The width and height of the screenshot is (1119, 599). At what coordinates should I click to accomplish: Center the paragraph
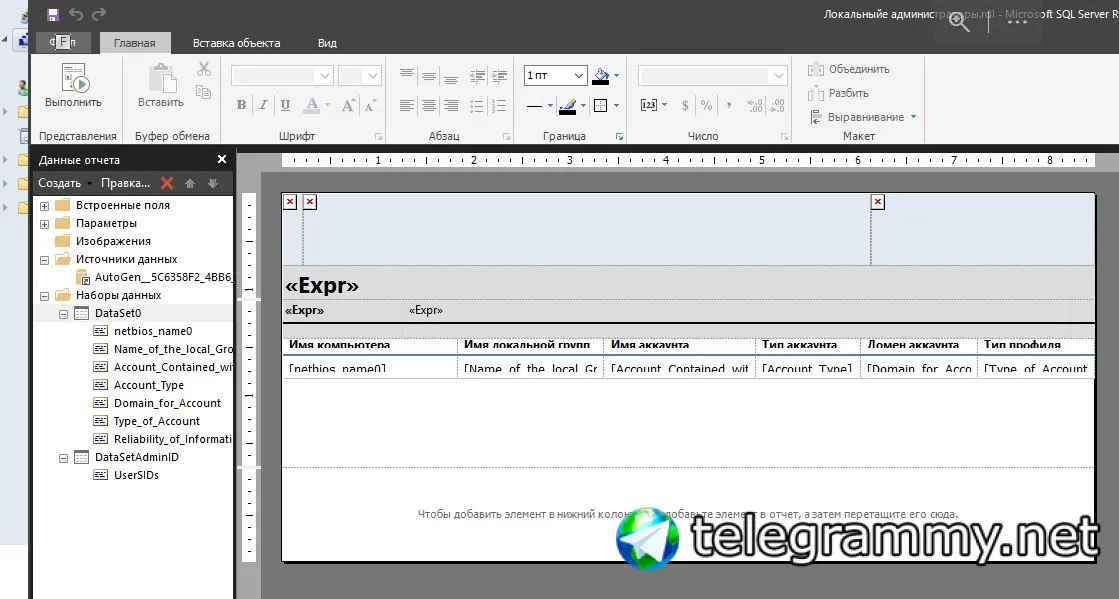429,106
